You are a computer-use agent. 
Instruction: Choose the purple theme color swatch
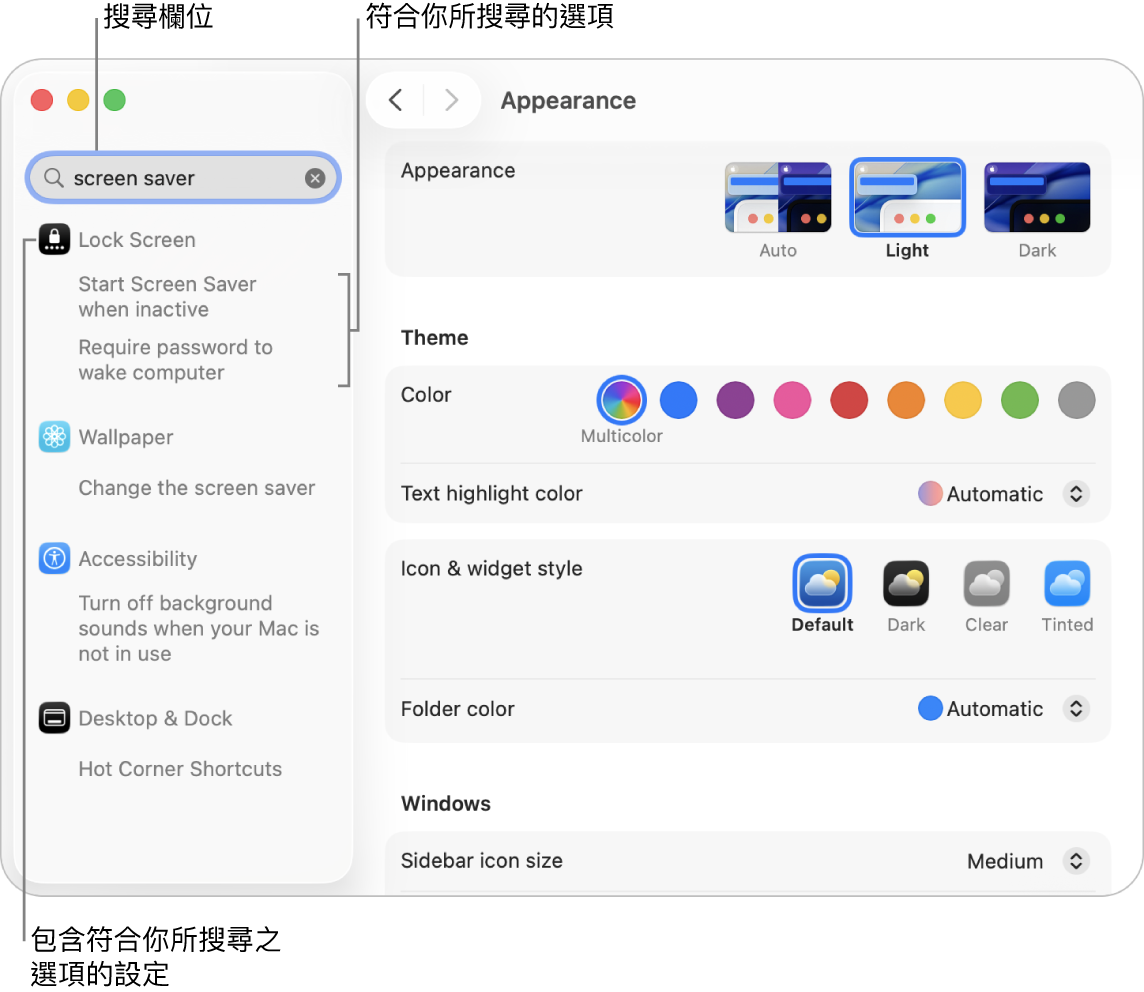pyautogui.click(x=735, y=401)
